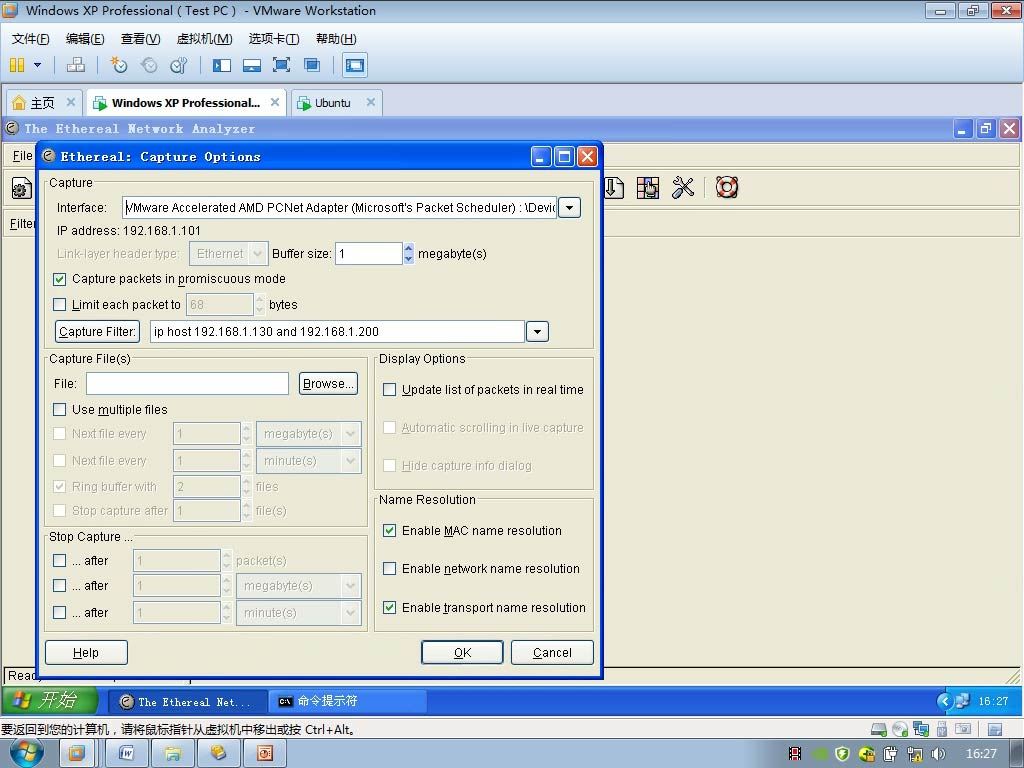
Task: Click OK to start capture
Action: (x=462, y=652)
